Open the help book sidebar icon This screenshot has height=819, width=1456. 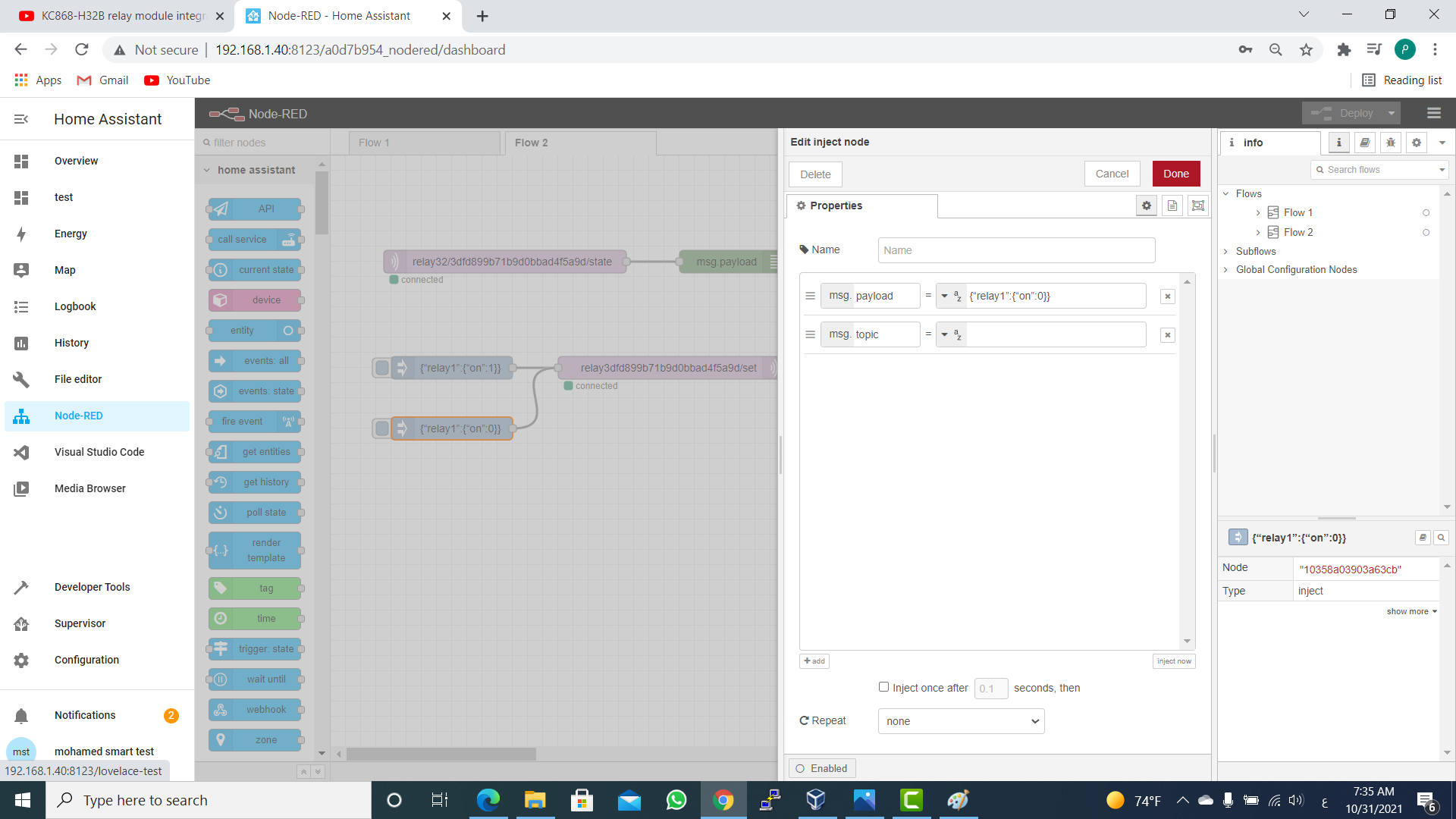(1364, 143)
